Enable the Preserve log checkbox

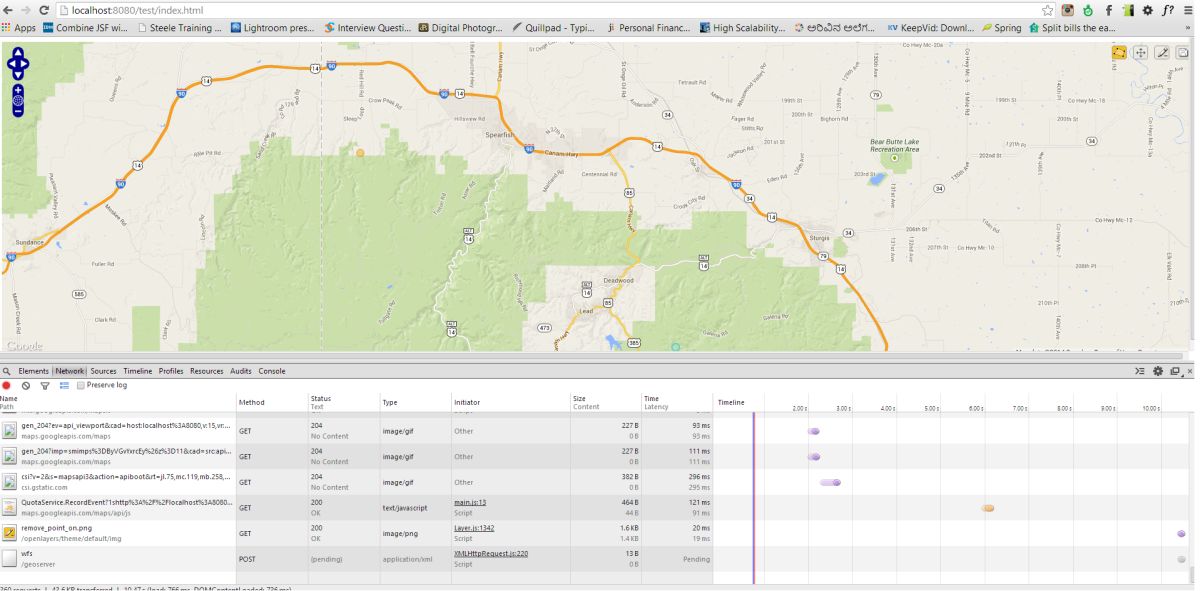[x=81, y=385]
